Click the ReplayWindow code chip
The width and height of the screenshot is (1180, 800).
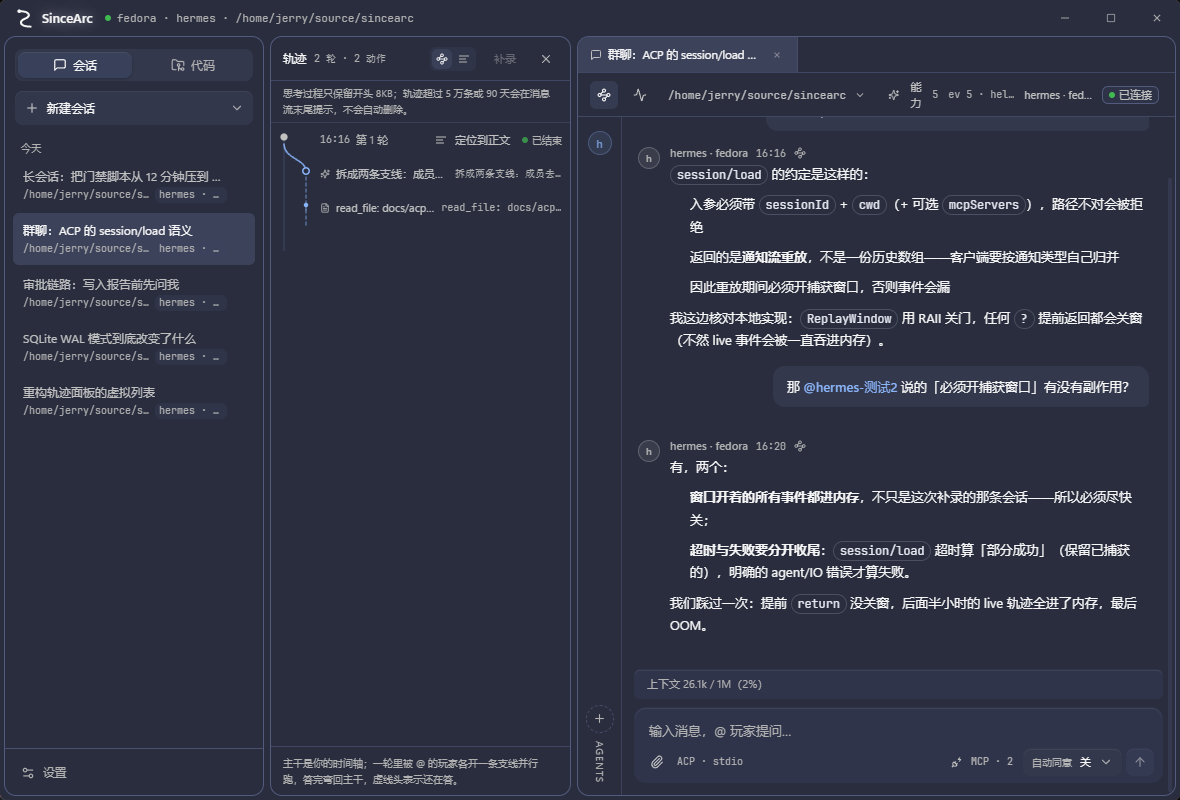pos(849,318)
